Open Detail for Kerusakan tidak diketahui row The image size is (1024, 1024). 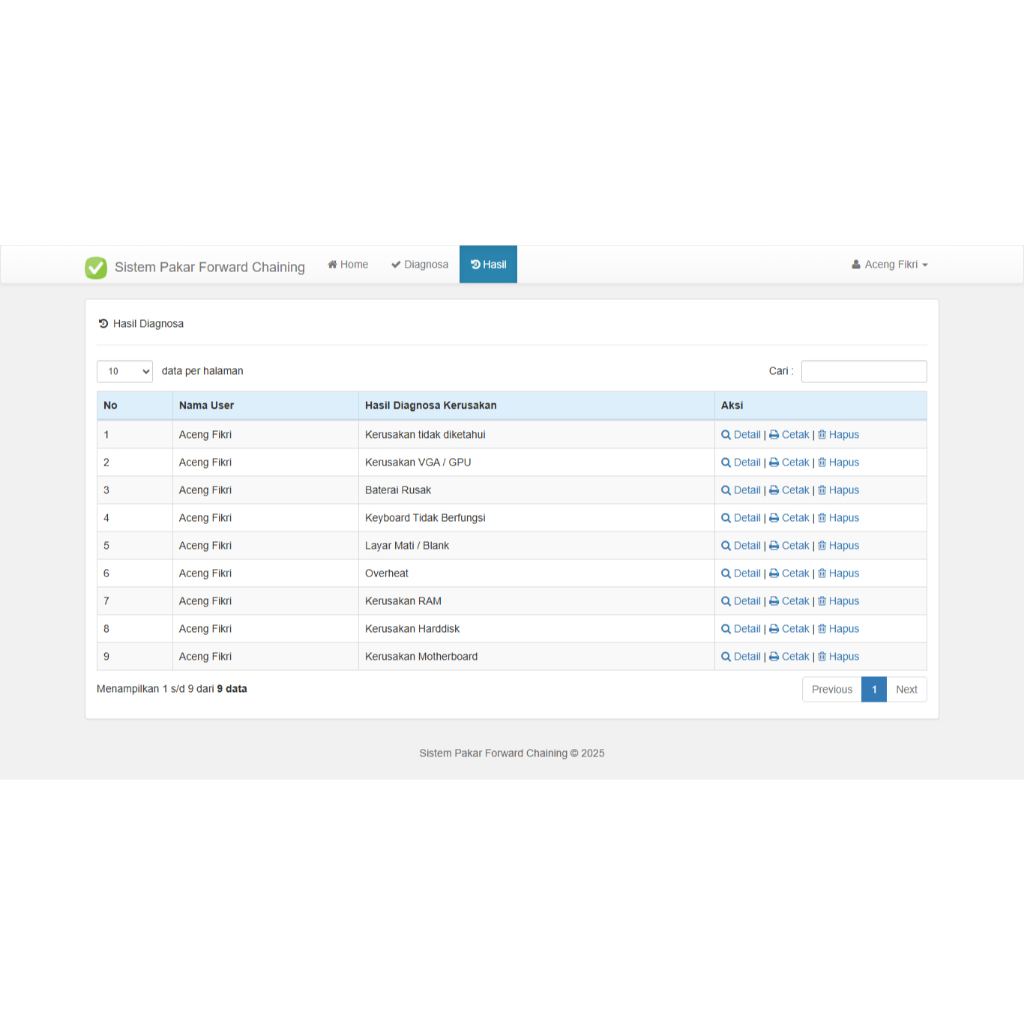pos(741,435)
